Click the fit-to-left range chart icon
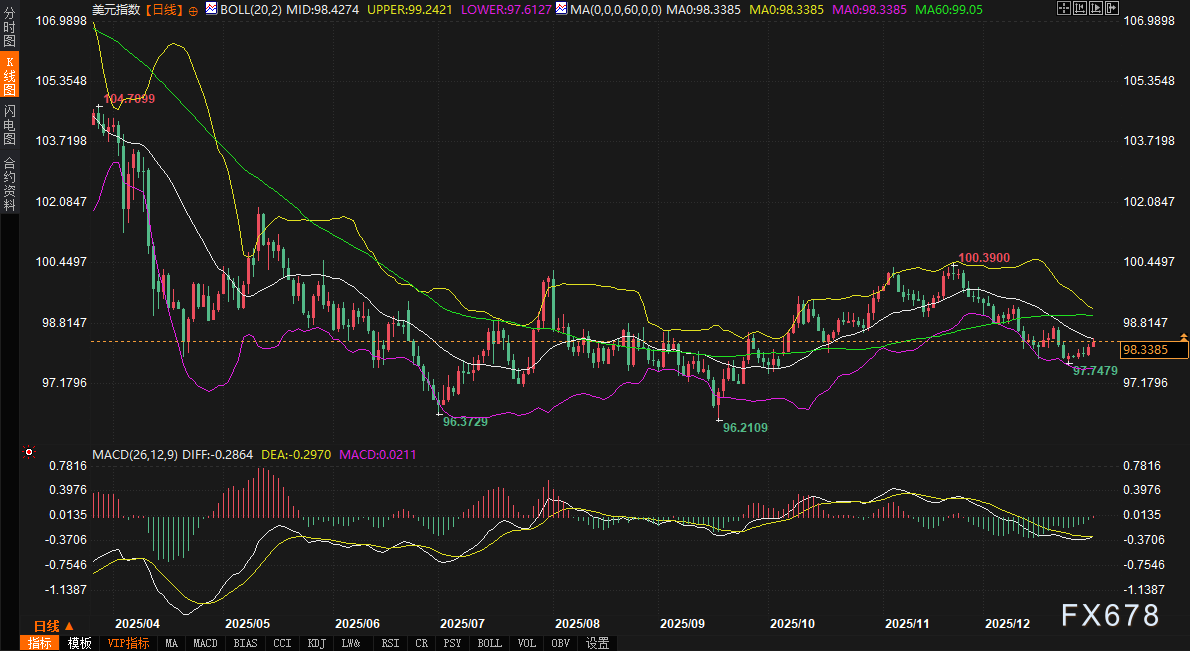Image resolution: width=1190 pixels, height=651 pixels. click(1082, 7)
